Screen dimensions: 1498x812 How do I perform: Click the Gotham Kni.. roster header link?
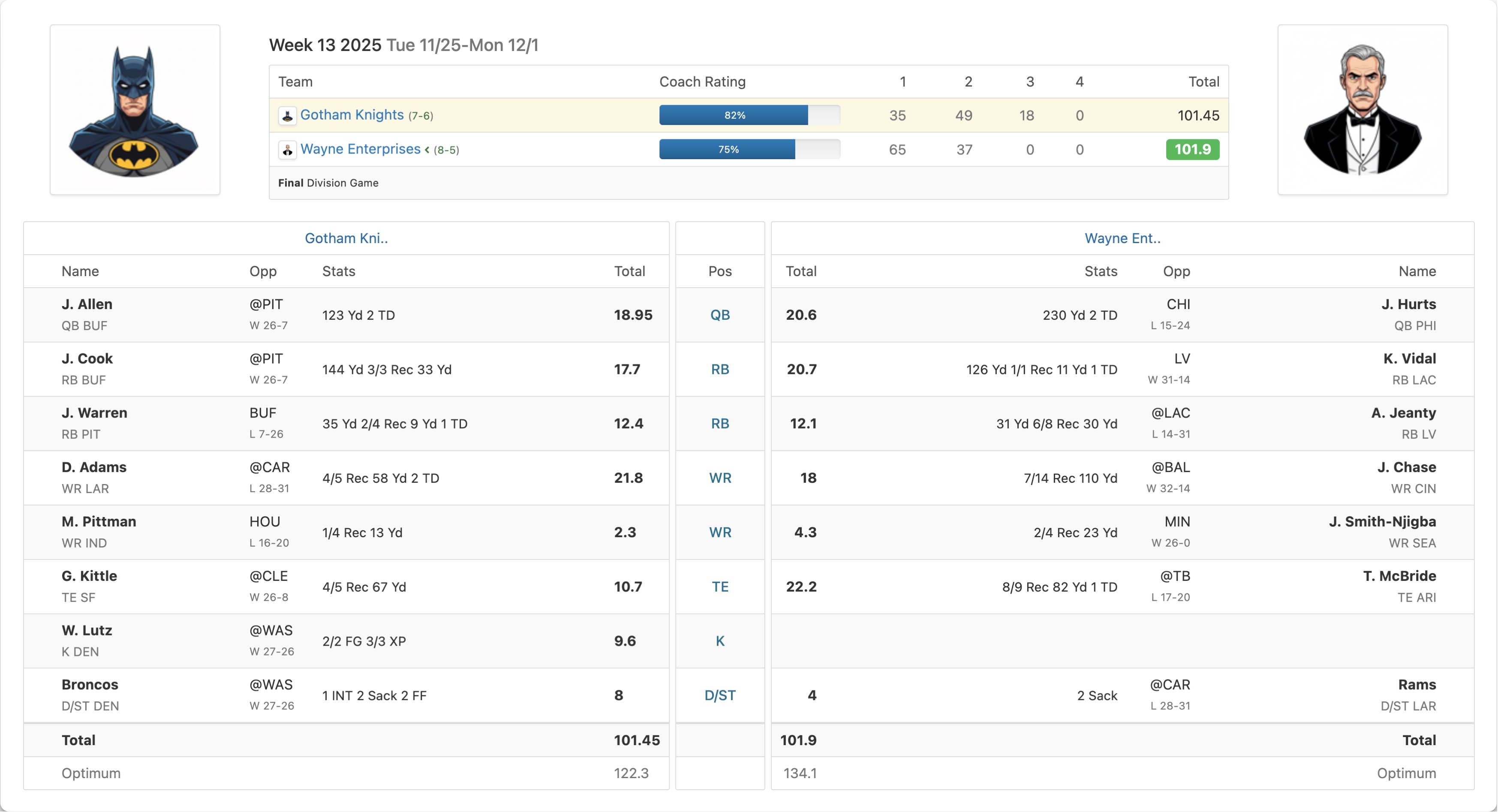click(346, 238)
